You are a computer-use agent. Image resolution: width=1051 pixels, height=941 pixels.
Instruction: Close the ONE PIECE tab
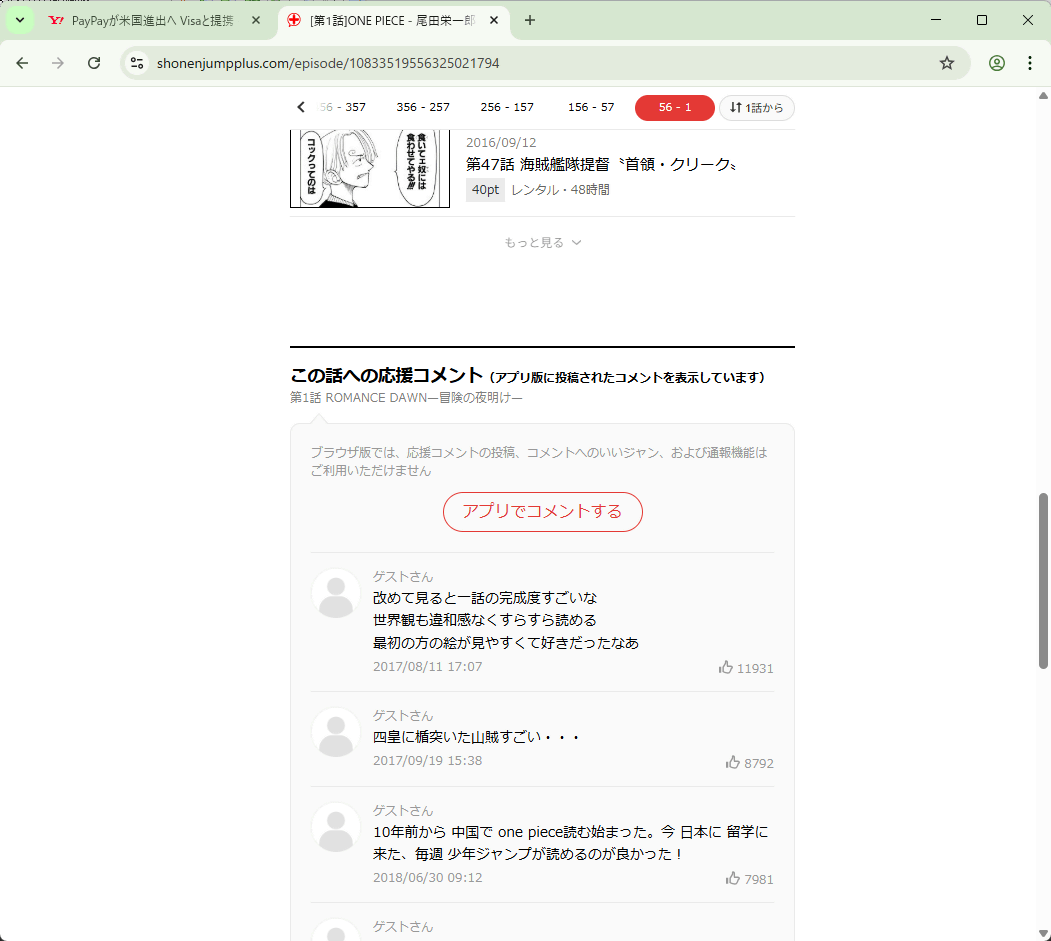(x=494, y=20)
